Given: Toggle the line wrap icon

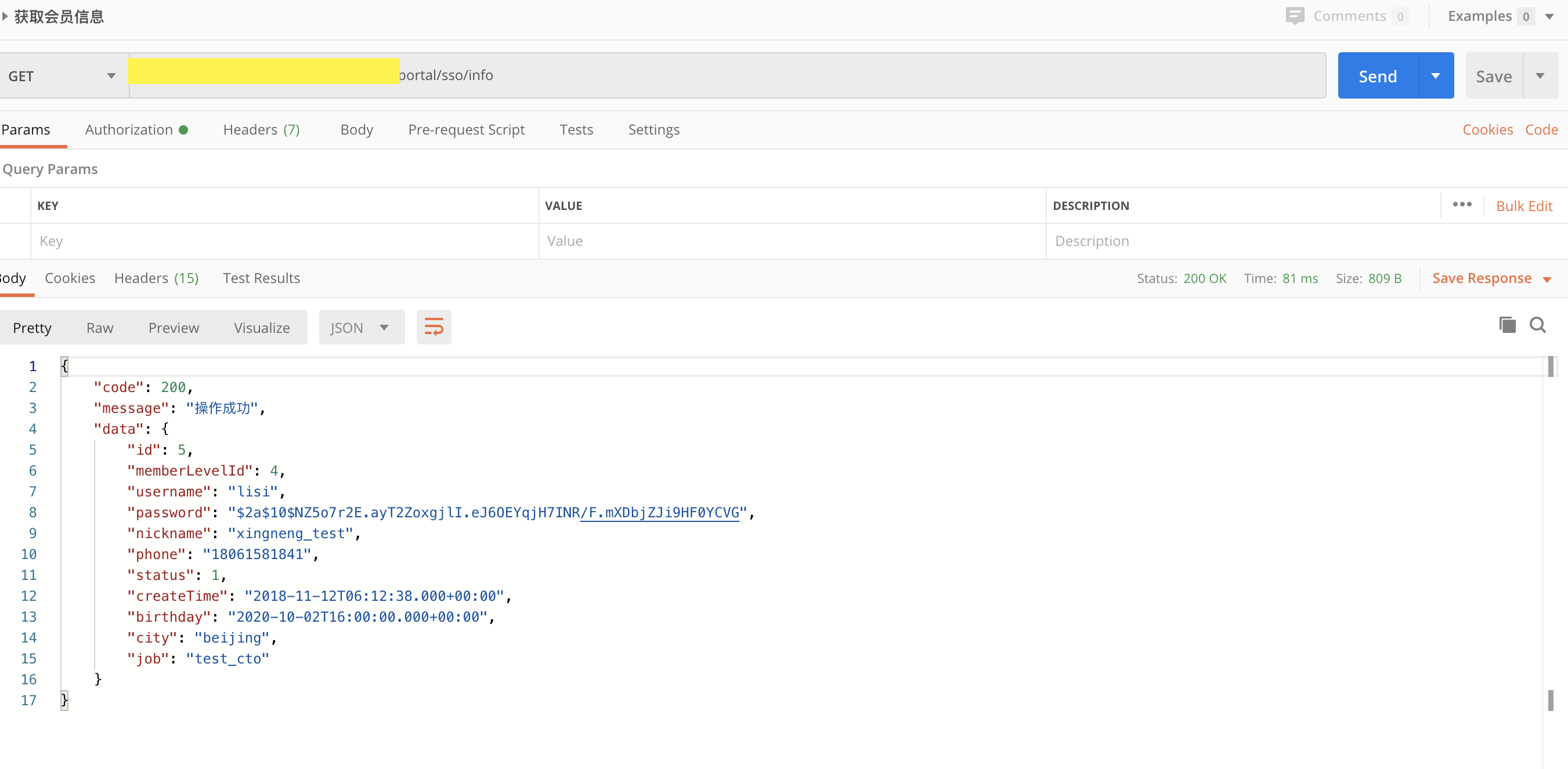Looking at the screenshot, I should click(433, 327).
